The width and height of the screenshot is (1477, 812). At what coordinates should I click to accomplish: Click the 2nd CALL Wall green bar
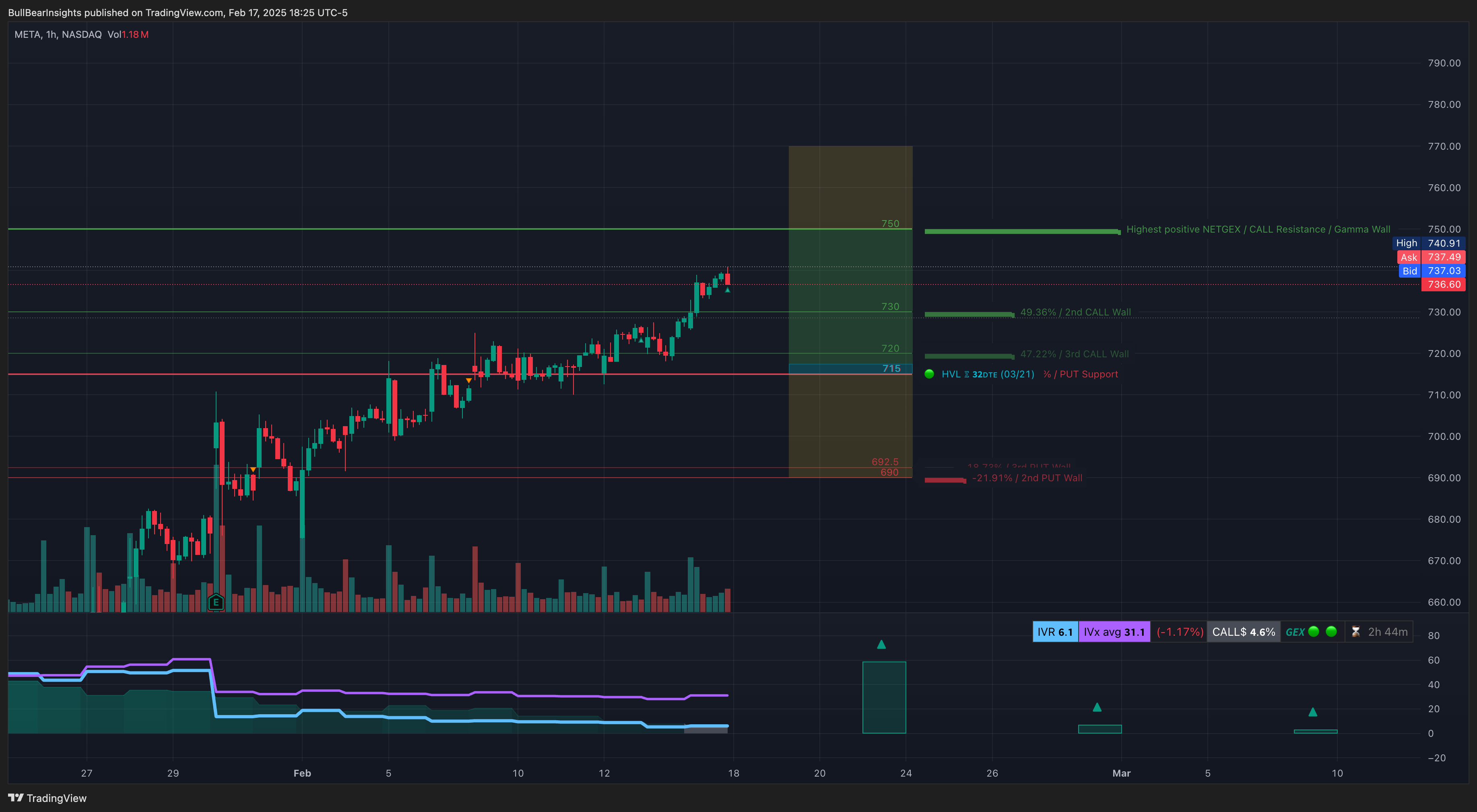969,314
